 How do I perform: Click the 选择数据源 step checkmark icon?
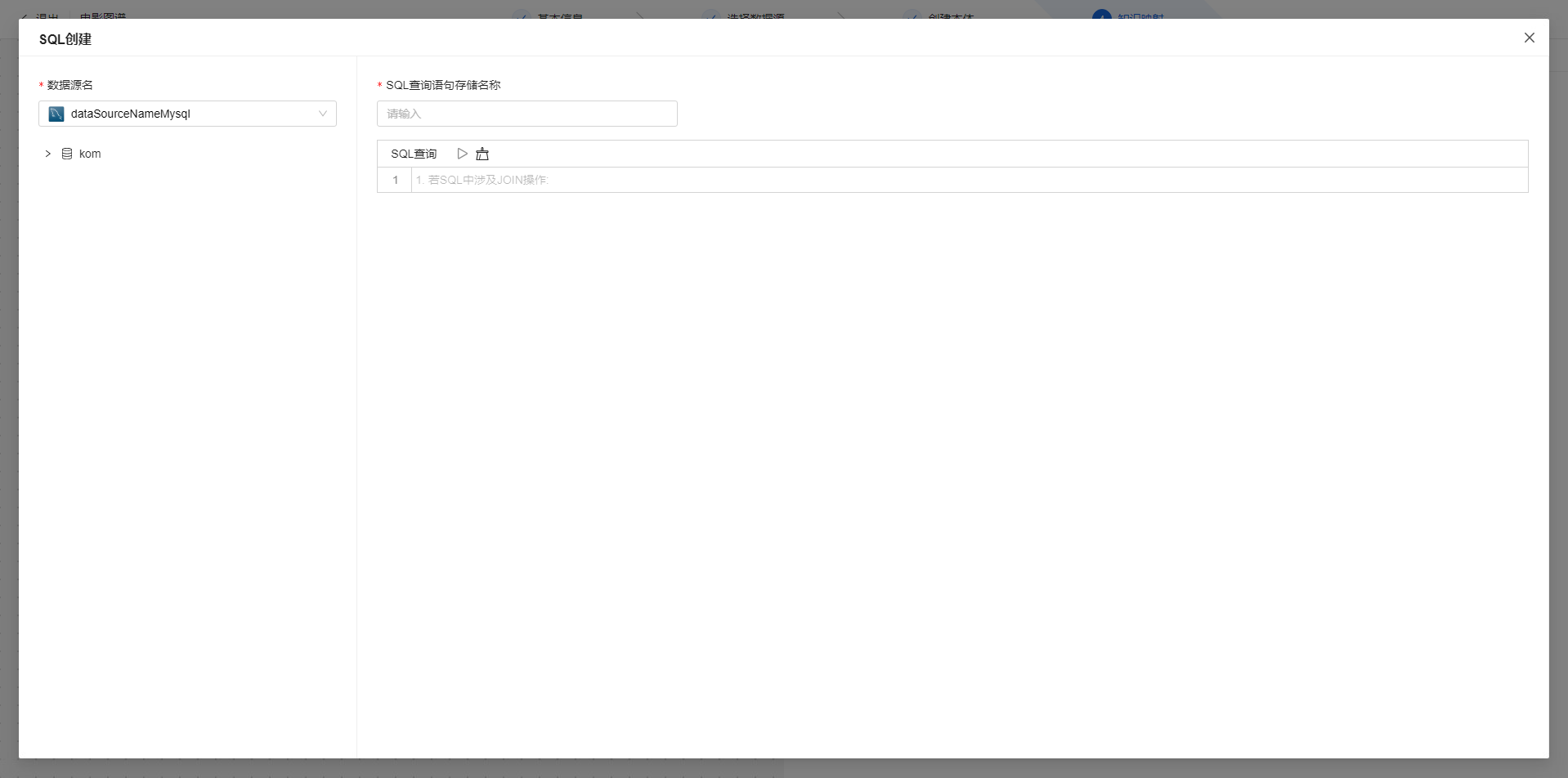click(x=710, y=16)
